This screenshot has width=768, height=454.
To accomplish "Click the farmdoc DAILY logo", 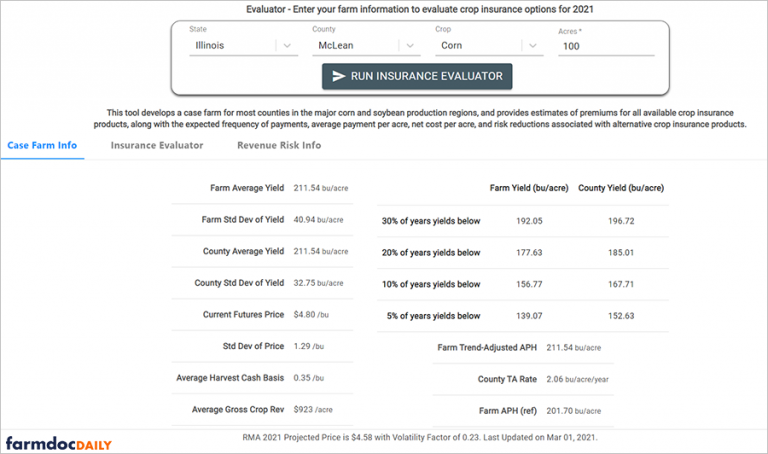I will [59, 444].
